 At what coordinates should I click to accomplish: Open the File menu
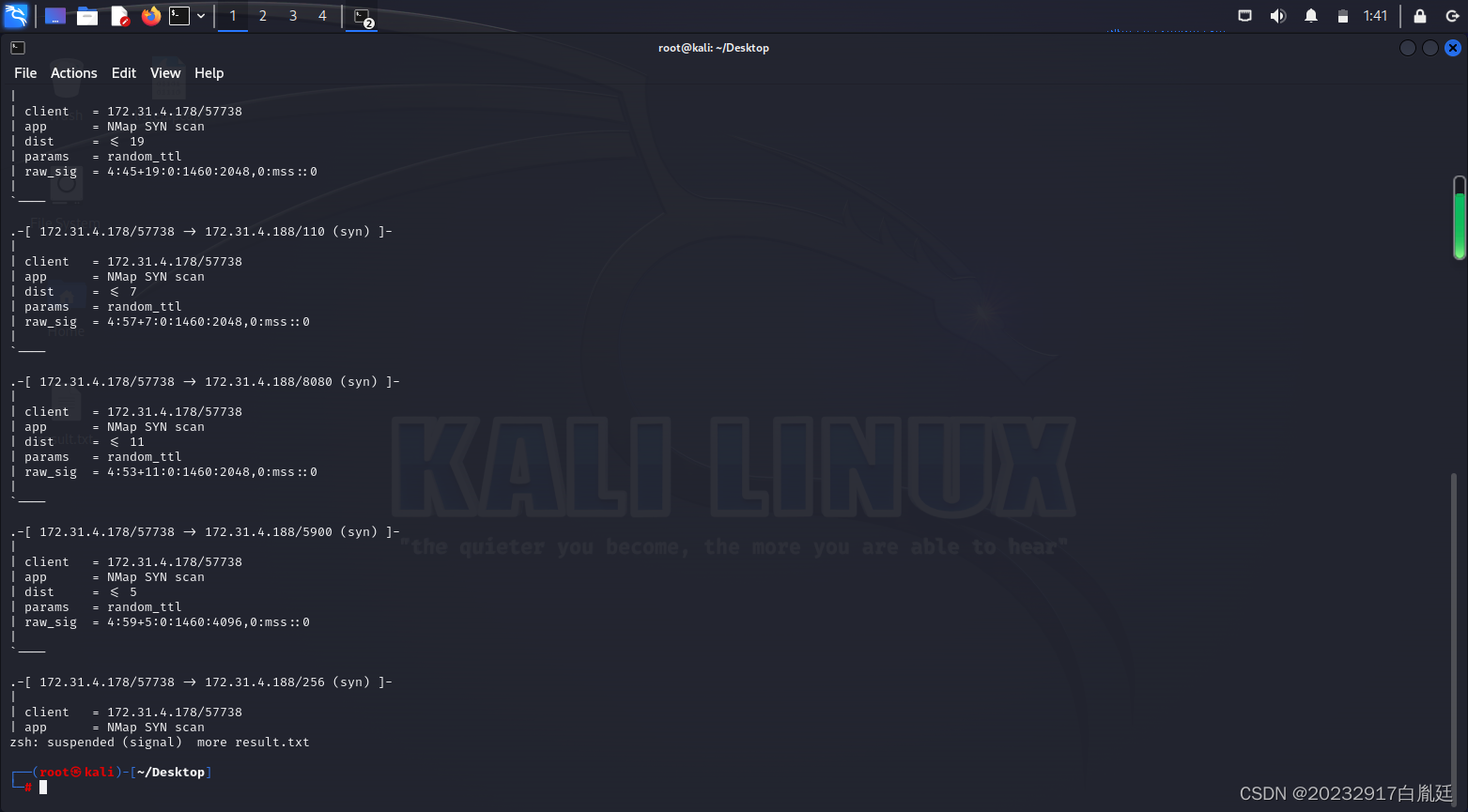coord(25,73)
